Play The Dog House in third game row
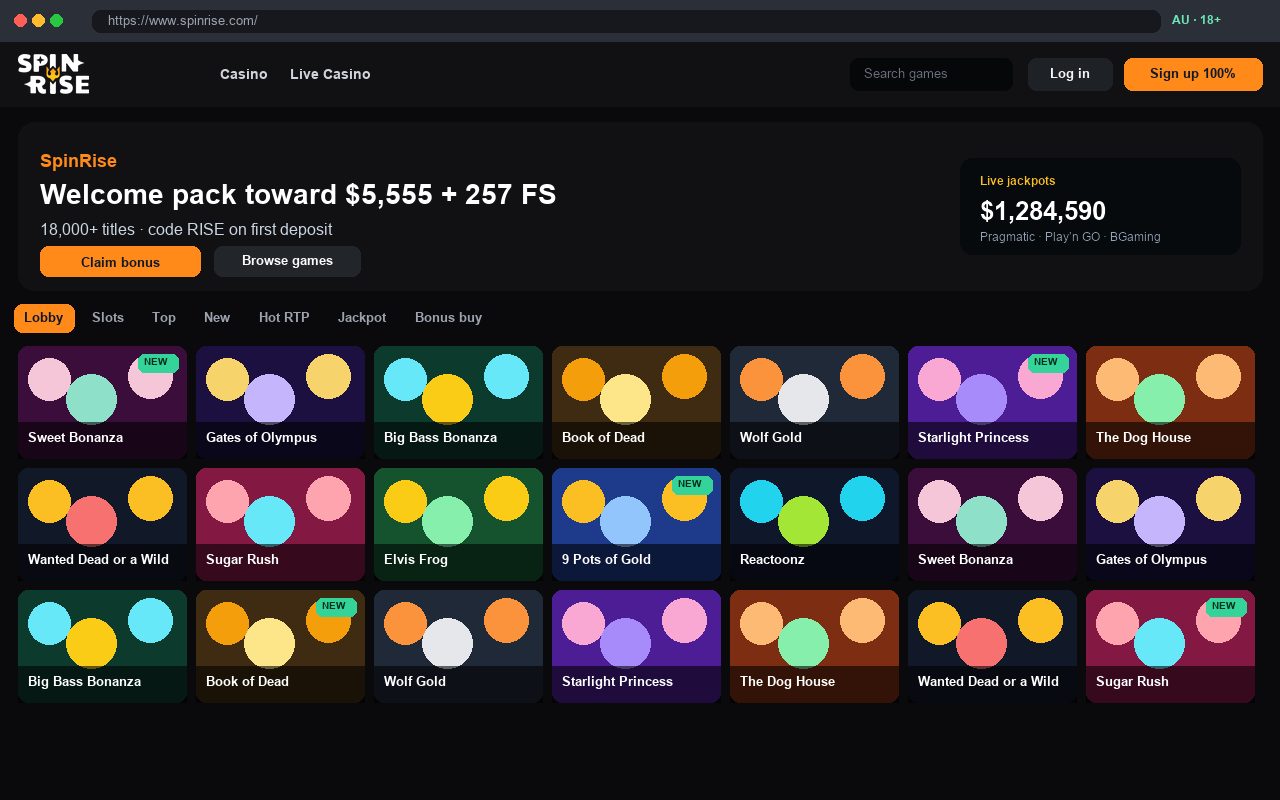 coord(814,646)
